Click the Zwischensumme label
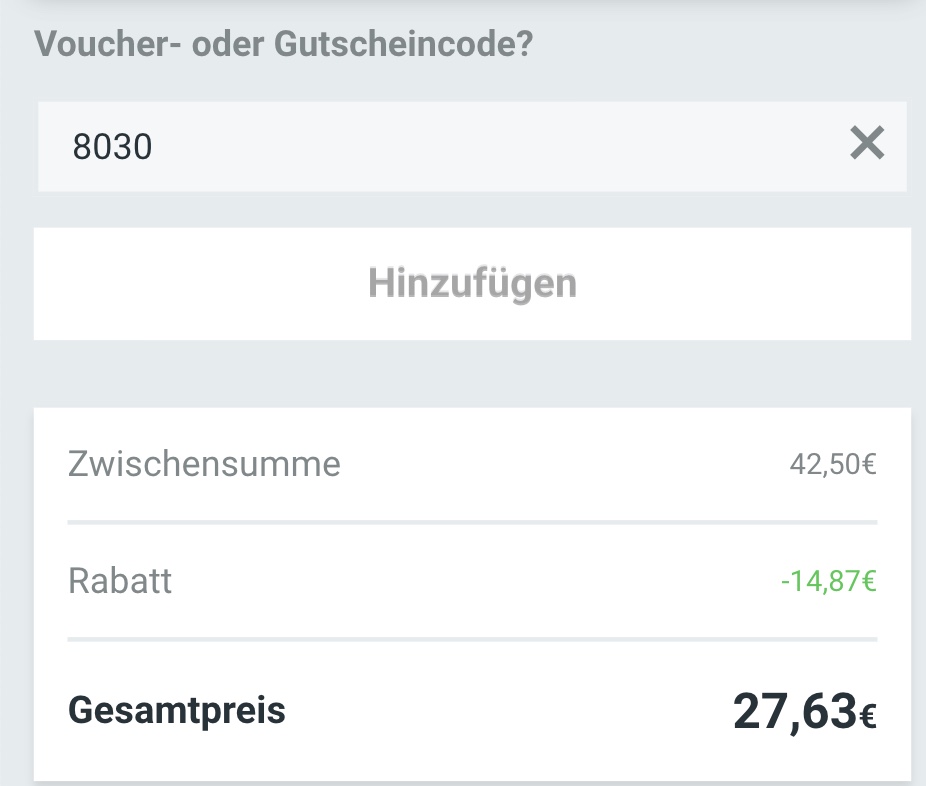The image size is (926, 786). coord(204,463)
